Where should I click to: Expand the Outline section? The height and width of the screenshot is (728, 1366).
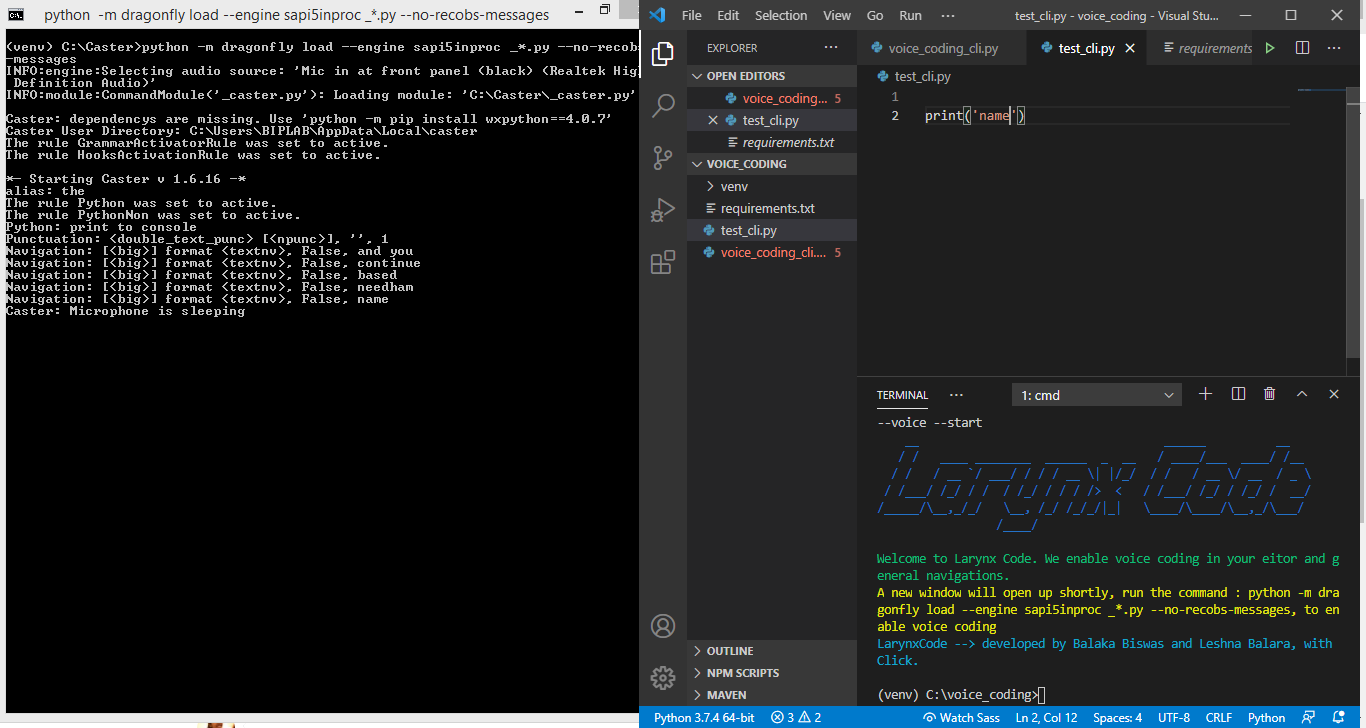coord(772,651)
